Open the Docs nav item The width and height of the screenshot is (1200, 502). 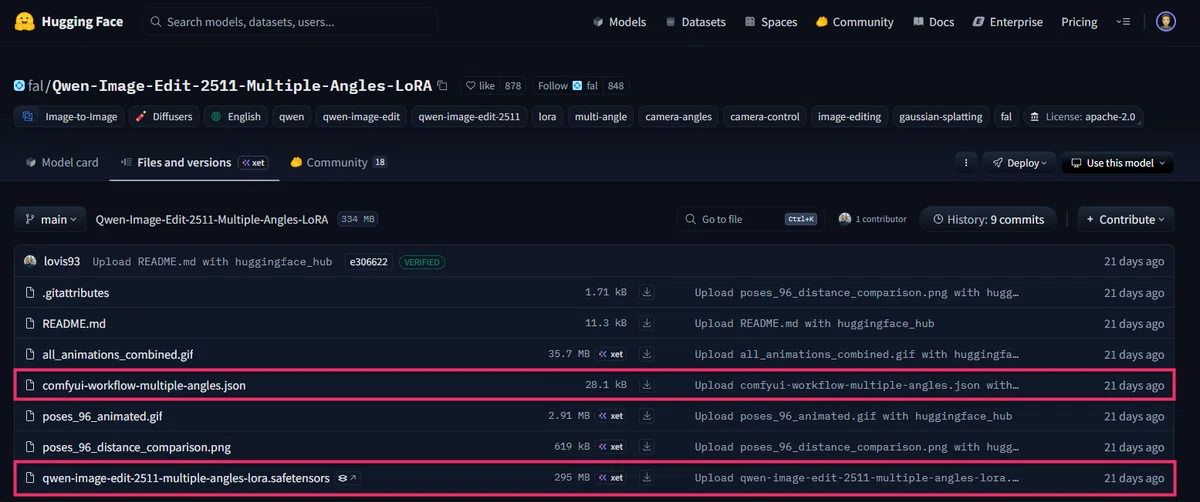[x=932, y=22]
